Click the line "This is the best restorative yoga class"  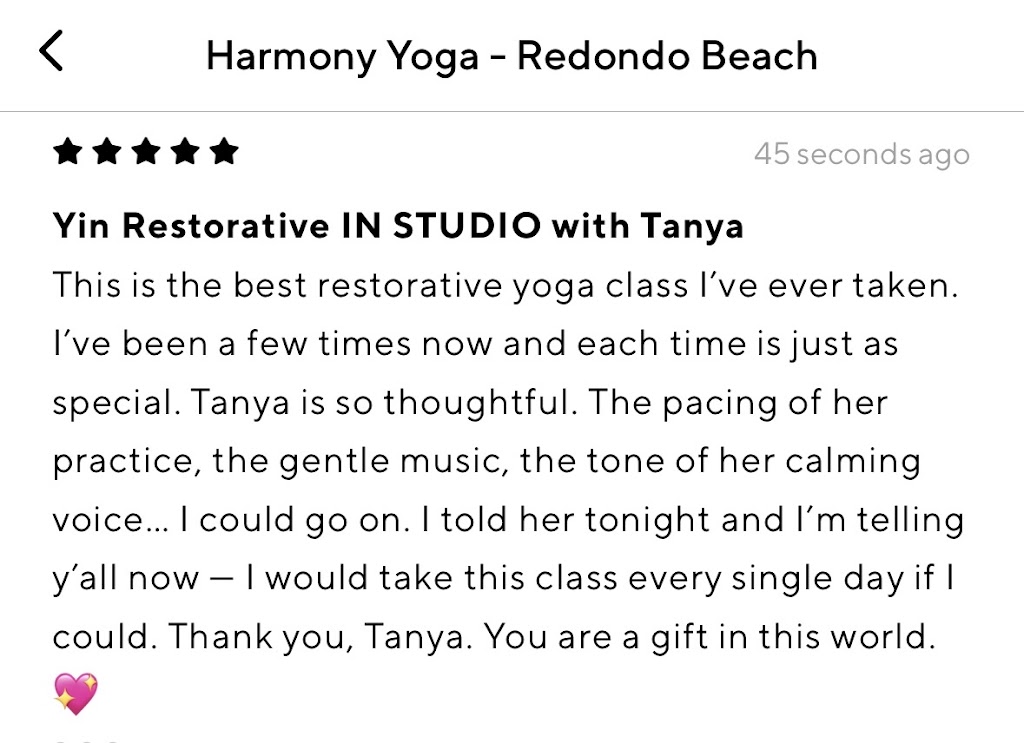tap(505, 286)
